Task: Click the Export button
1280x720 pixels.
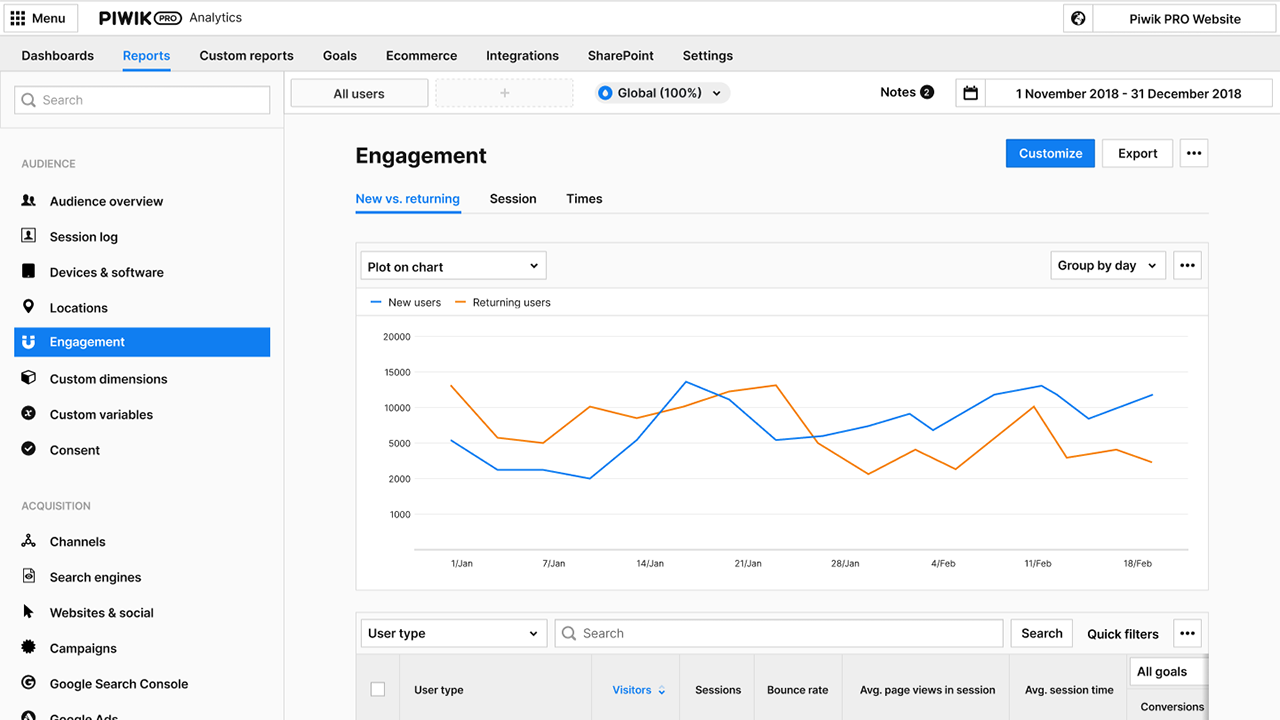Action: click(x=1137, y=153)
